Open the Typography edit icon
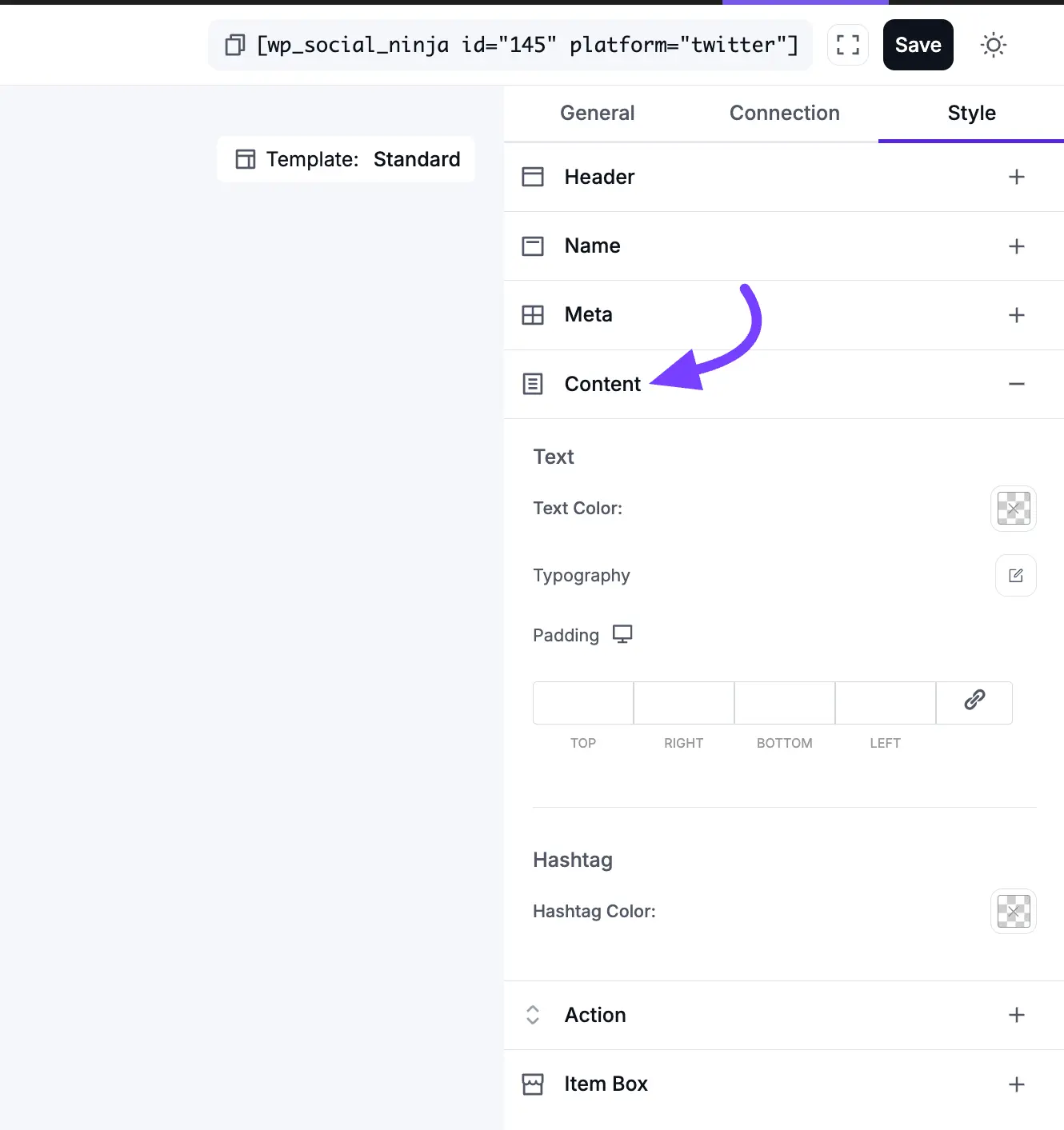 (x=1015, y=575)
